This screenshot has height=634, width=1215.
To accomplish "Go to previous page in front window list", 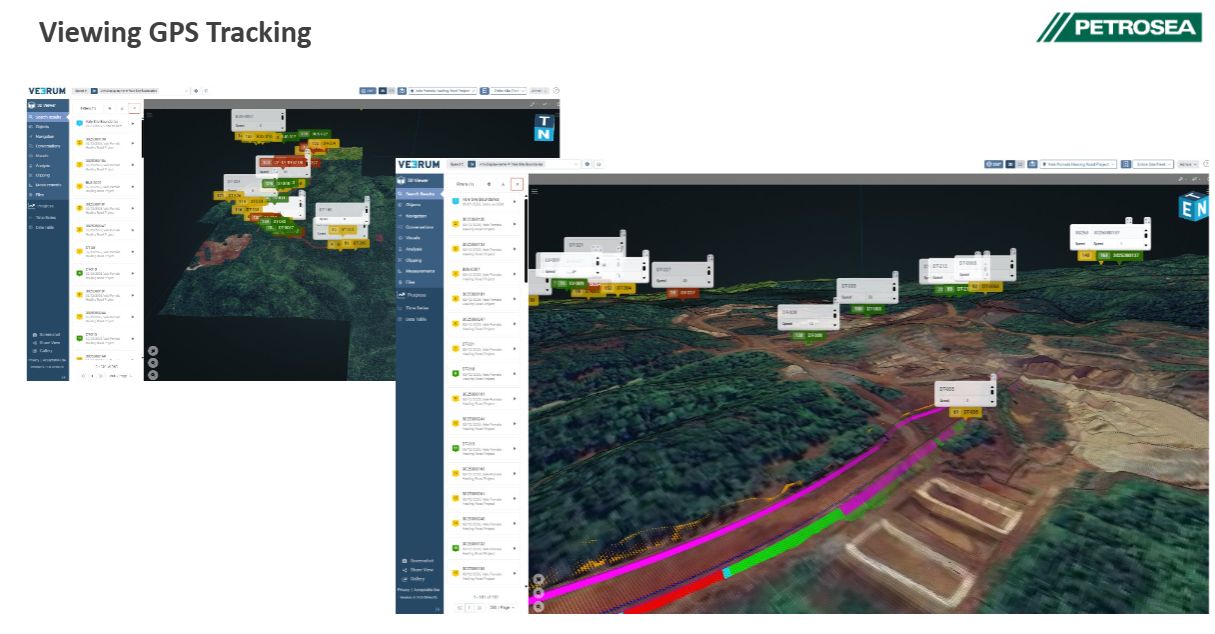I will point(460,607).
